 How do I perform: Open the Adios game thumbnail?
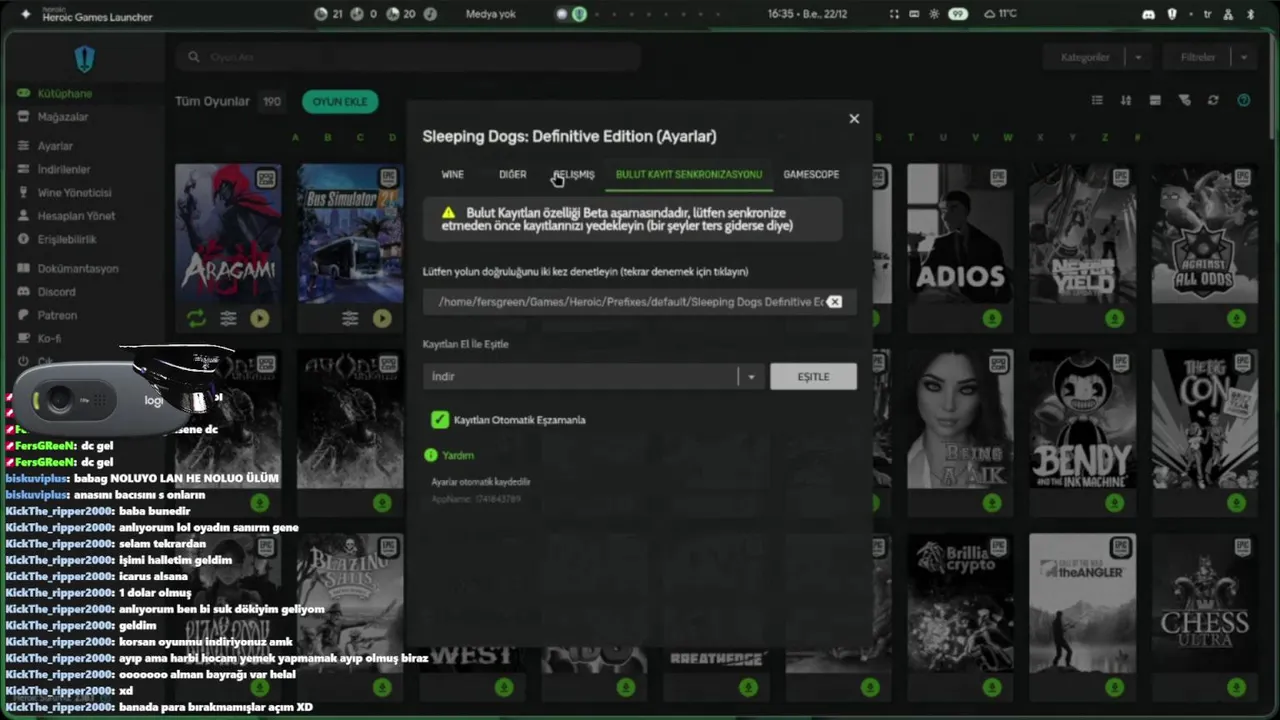point(960,234)
